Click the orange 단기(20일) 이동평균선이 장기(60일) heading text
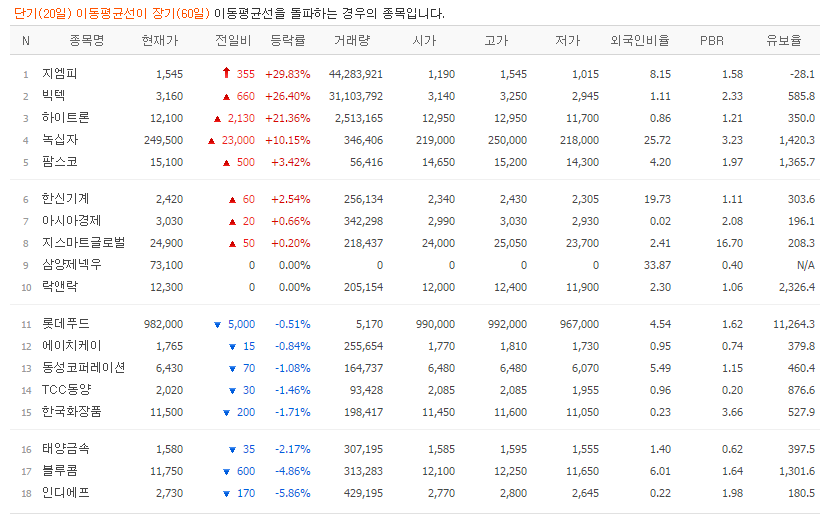 (x=112, y=13)
